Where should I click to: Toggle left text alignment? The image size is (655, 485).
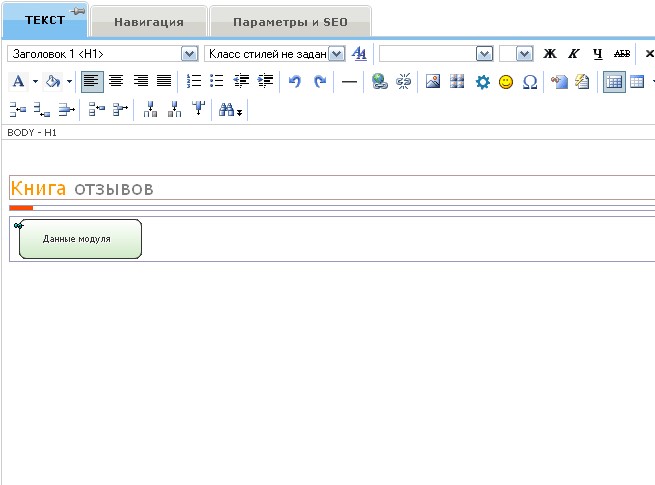92,82
